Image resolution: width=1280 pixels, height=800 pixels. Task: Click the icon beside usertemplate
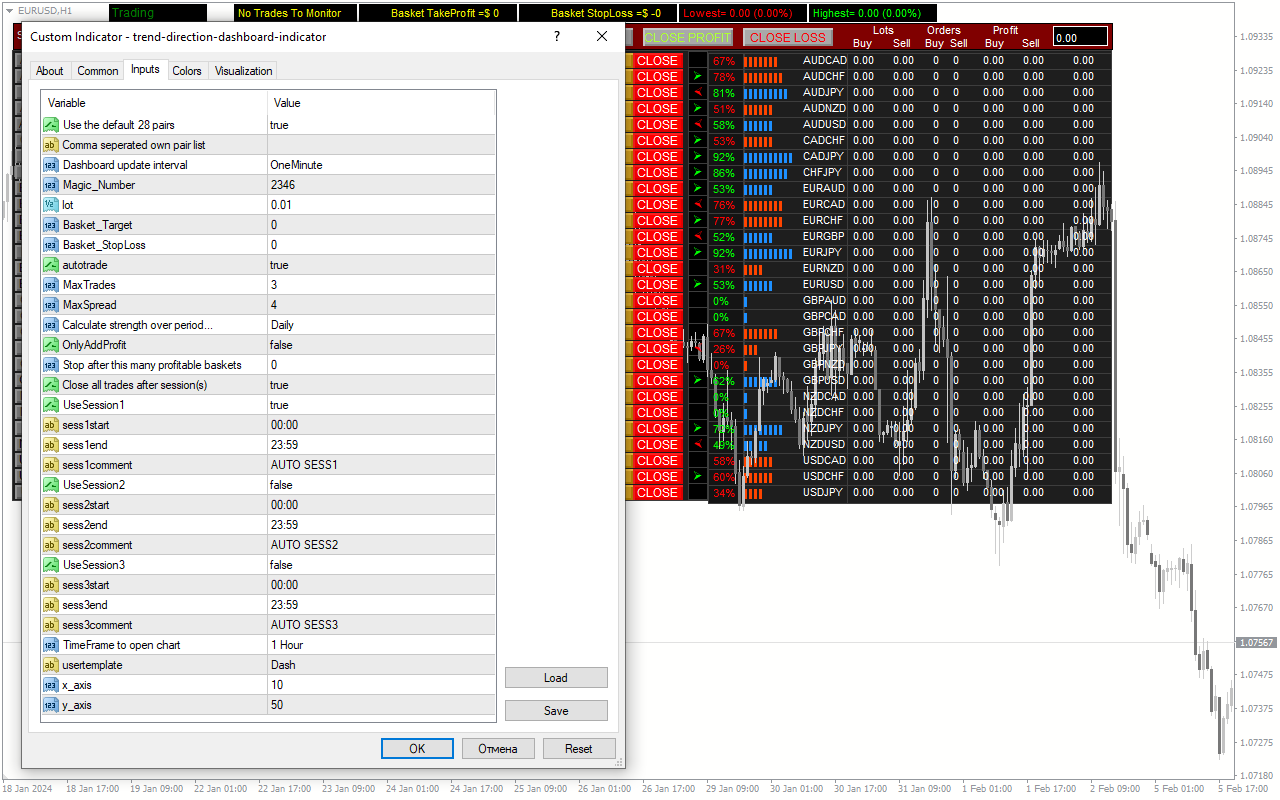(51, 665)
